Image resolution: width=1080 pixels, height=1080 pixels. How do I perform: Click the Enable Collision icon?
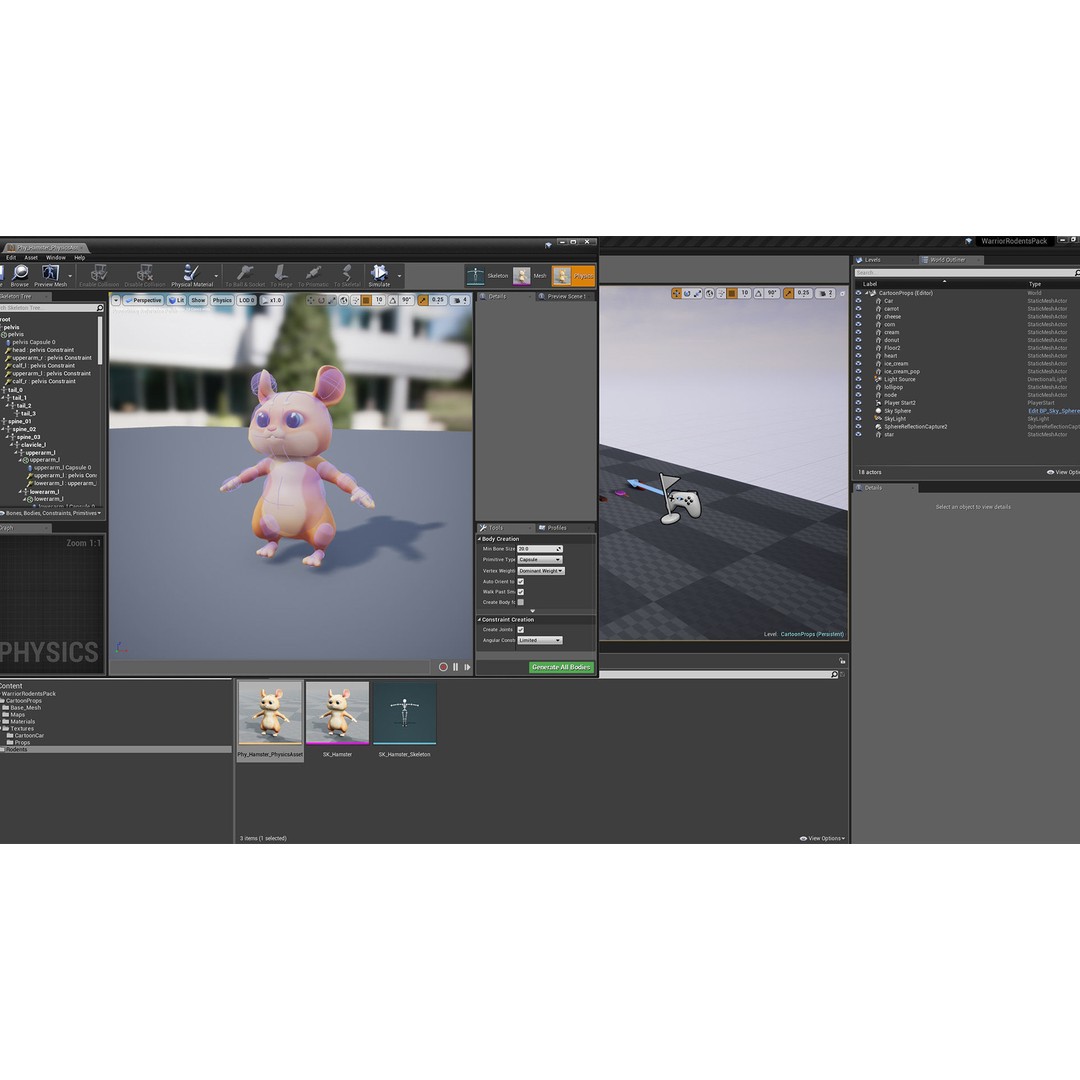click(98, 276)
